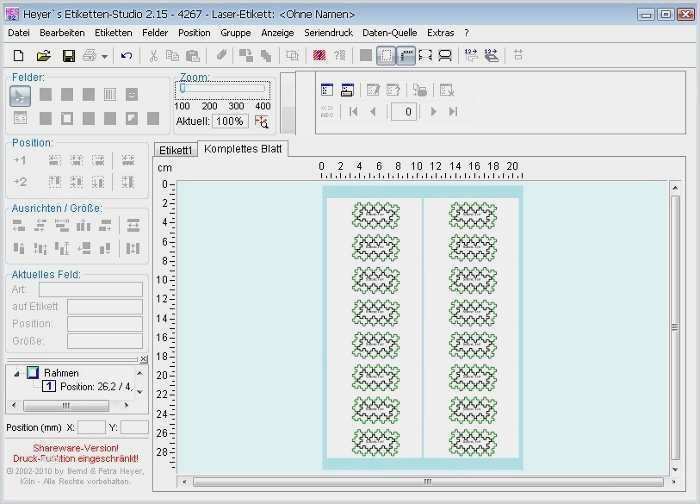Click zoom magnifier icon beside Aktuell
Image resolution: width=700 pixels, height=504 pixels.
(261, 121)
